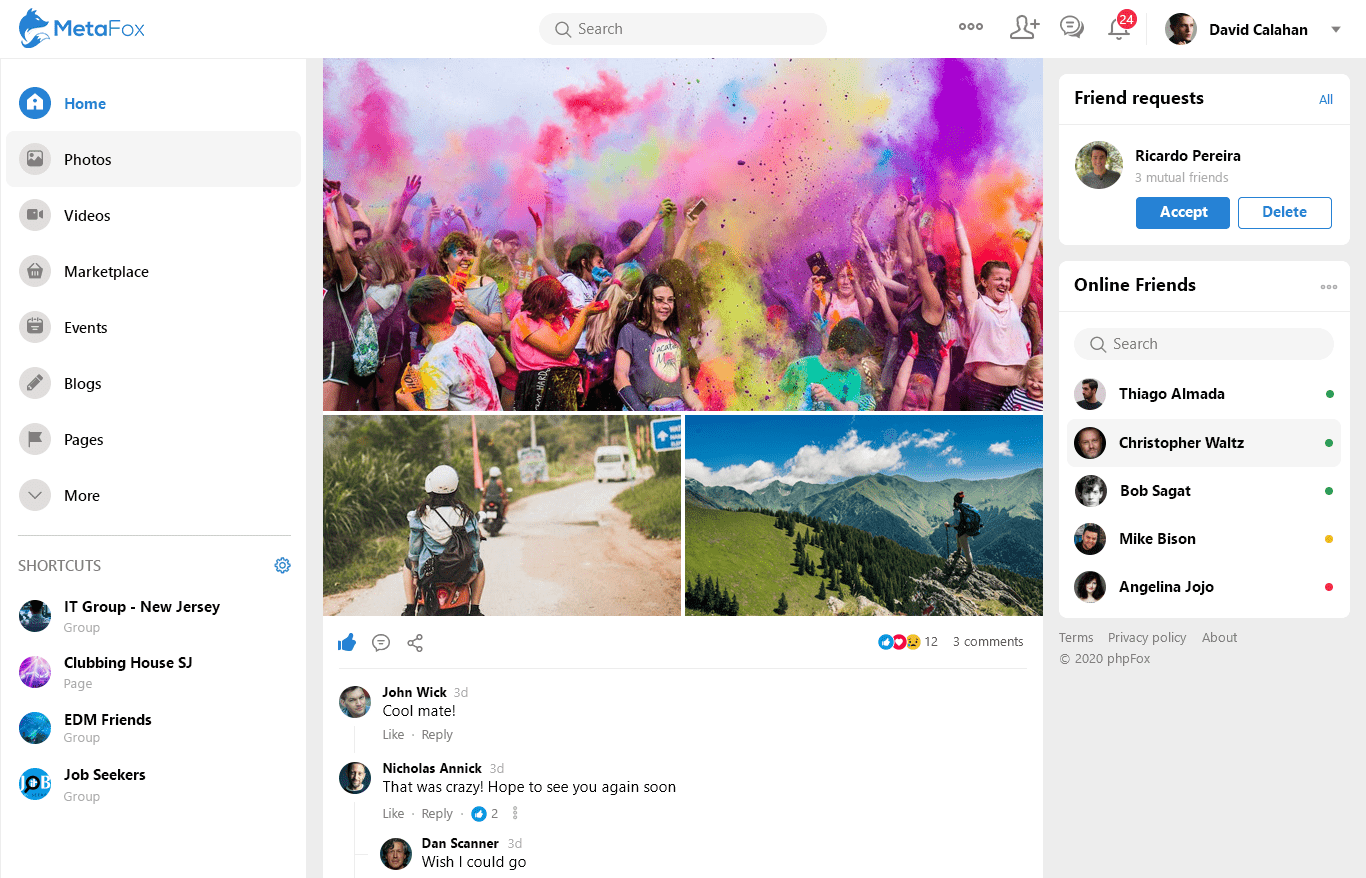Image resolution: width=1366 pixels, height=878 pixels.
Task: Open Events from the left sidebar
Action: pos(86,328)
